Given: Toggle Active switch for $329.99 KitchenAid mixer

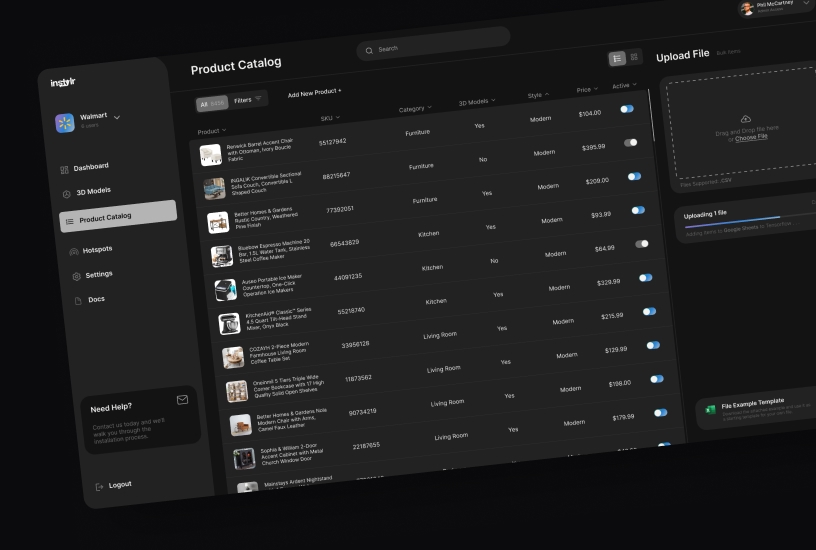Looking at the screenshot, I should [645, 278].
